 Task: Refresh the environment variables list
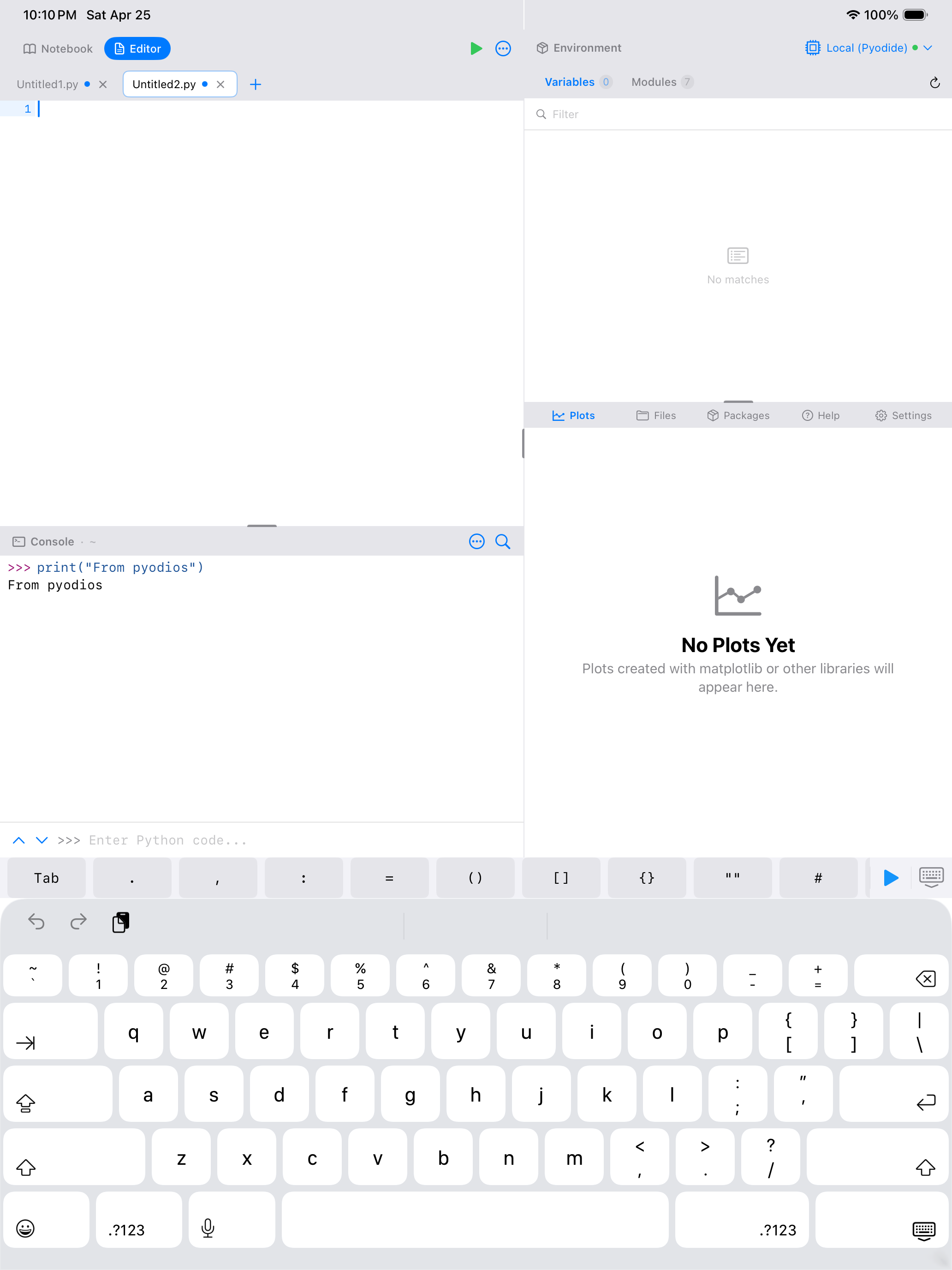click(935, 83)
